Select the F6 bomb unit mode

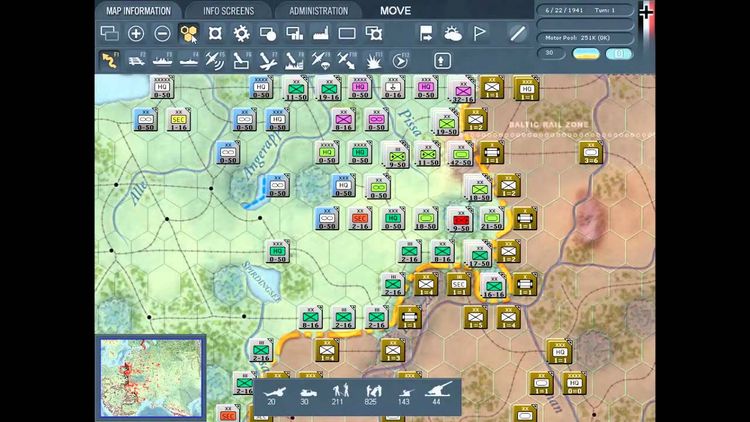click(242, 61)
